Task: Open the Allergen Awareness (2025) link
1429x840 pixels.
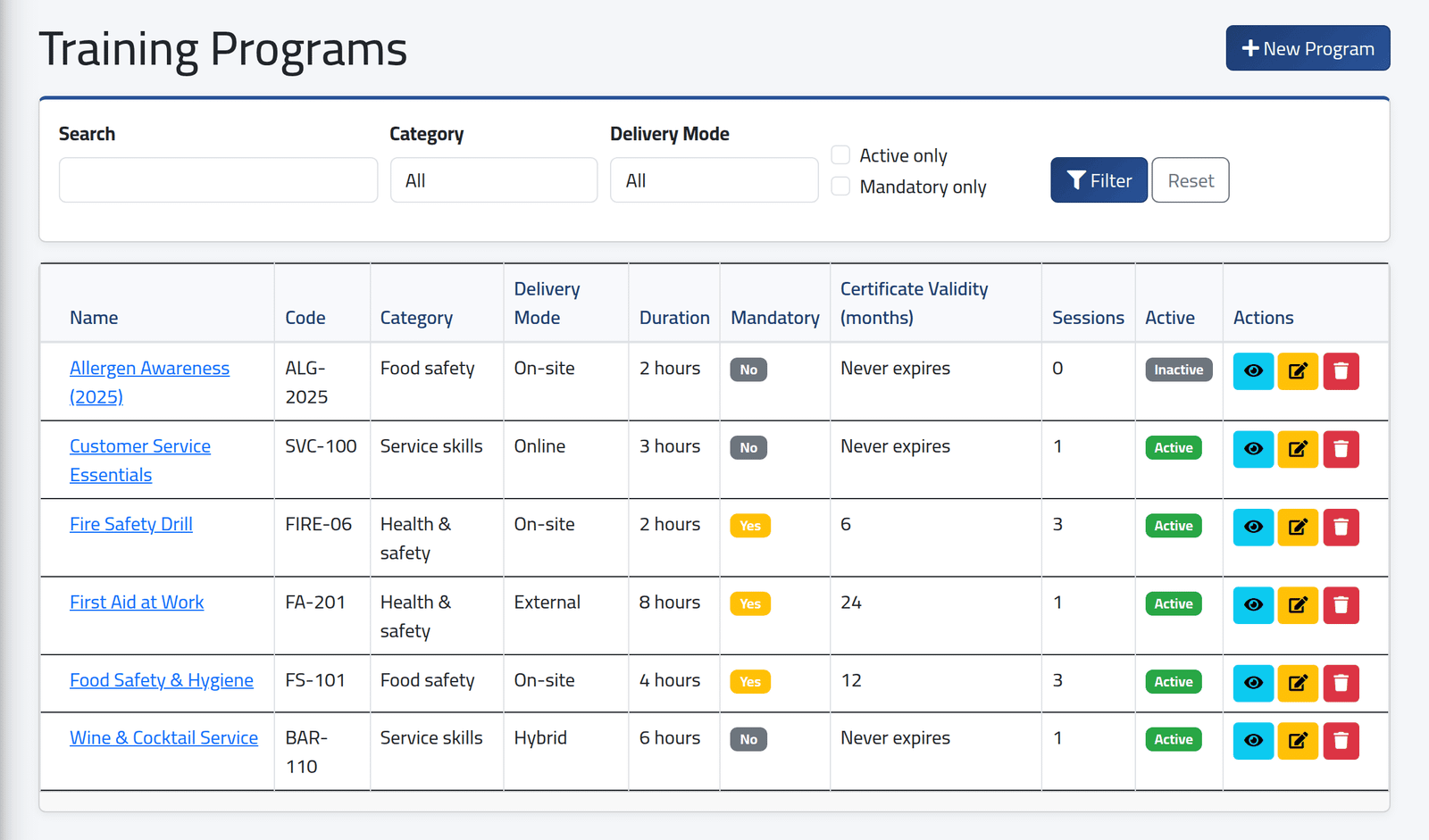Action: pos(149,382)
